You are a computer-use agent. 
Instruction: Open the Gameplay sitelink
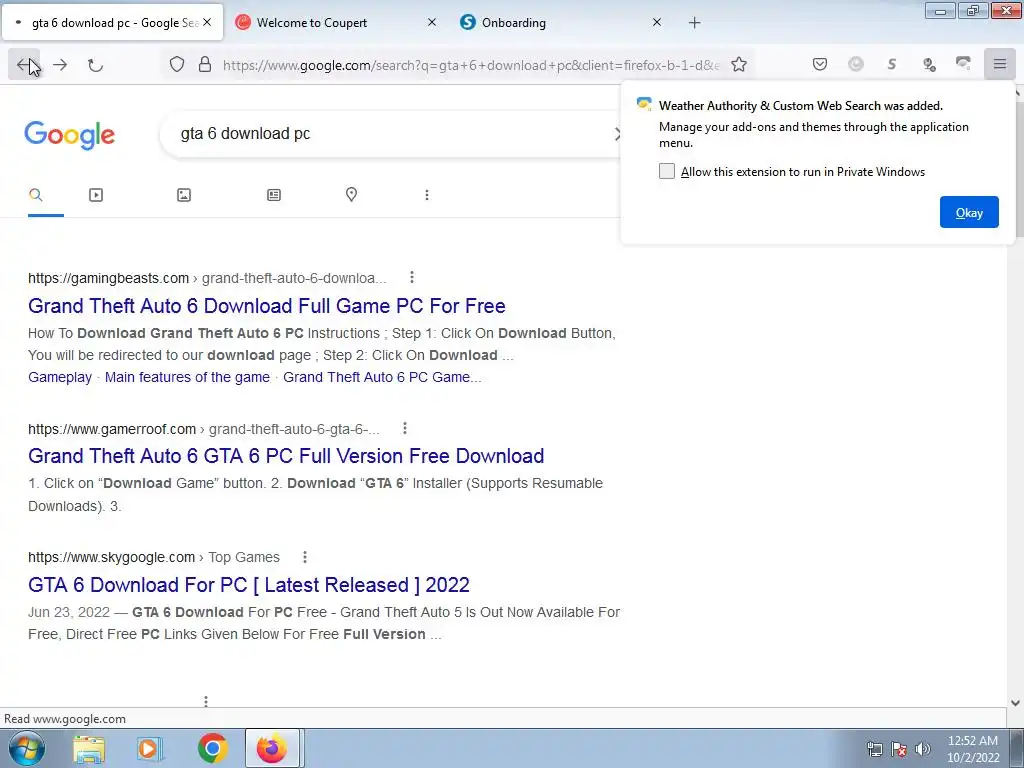point(60,377)
